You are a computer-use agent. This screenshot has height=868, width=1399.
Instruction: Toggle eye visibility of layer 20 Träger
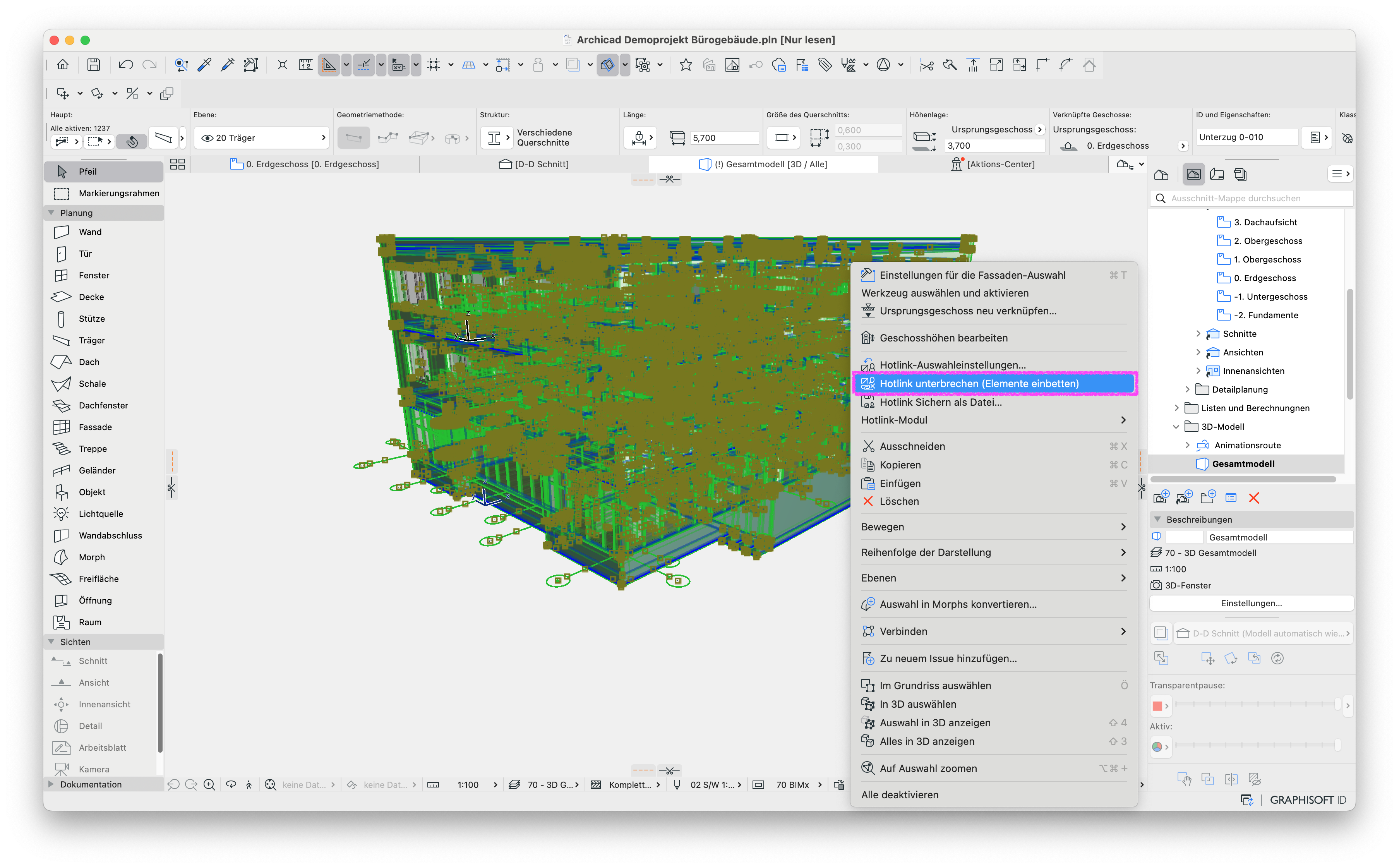(x=208, y=138)
